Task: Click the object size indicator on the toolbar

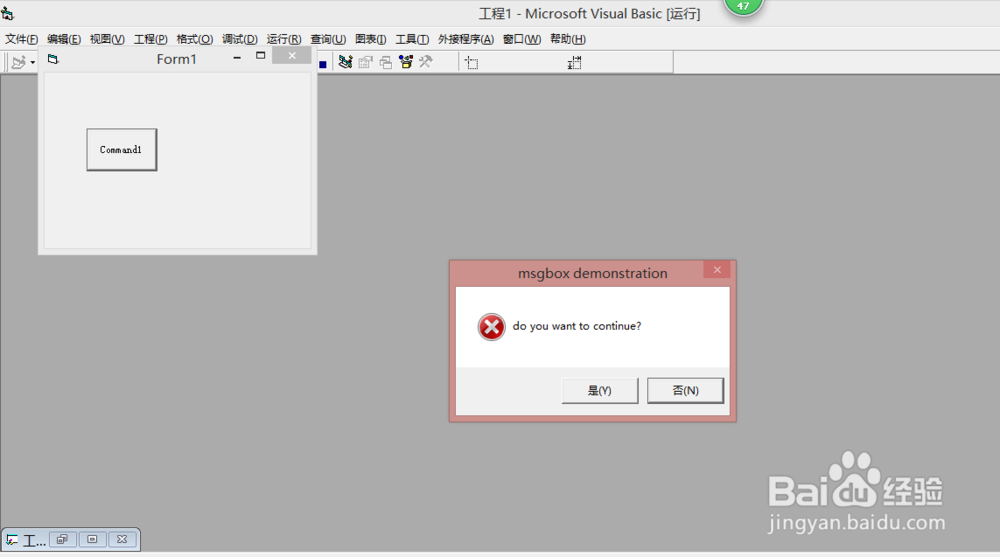Action: [x=574, y=63]
